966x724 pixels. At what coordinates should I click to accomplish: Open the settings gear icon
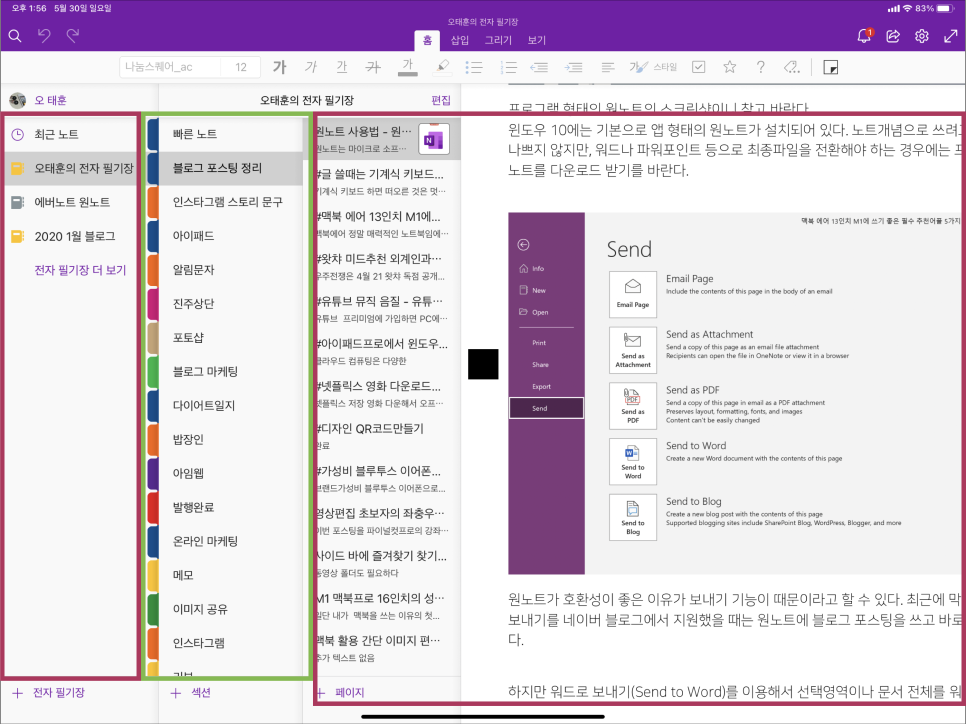coord(922,36)
